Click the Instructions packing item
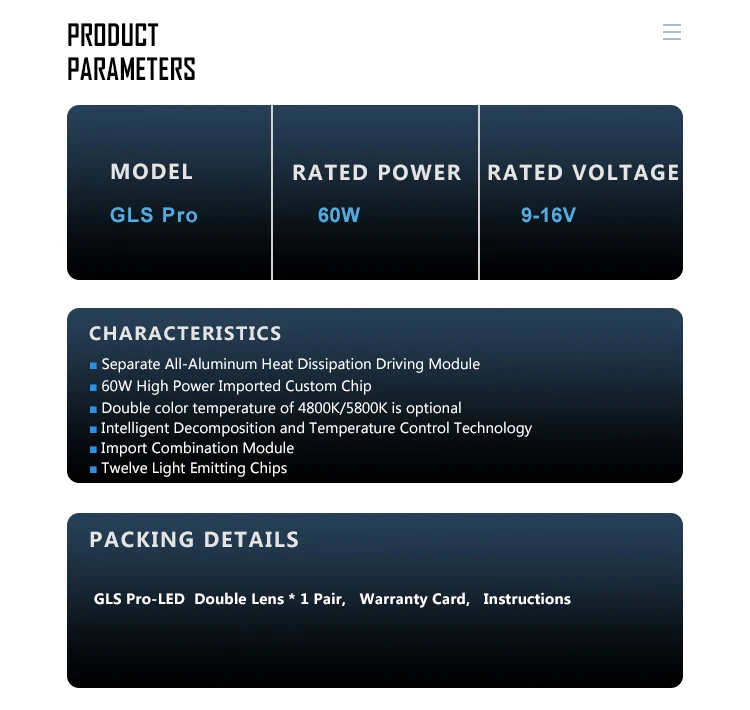The width and height of the screenshot is (750, 710). pyautogui.click(x=527, y=599)
